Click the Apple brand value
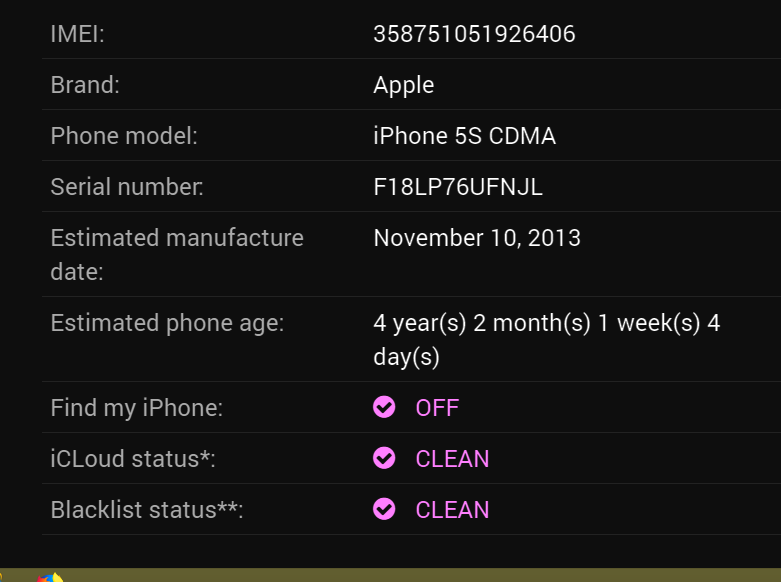Screen dimensions: 781x582 coord(403,85)
